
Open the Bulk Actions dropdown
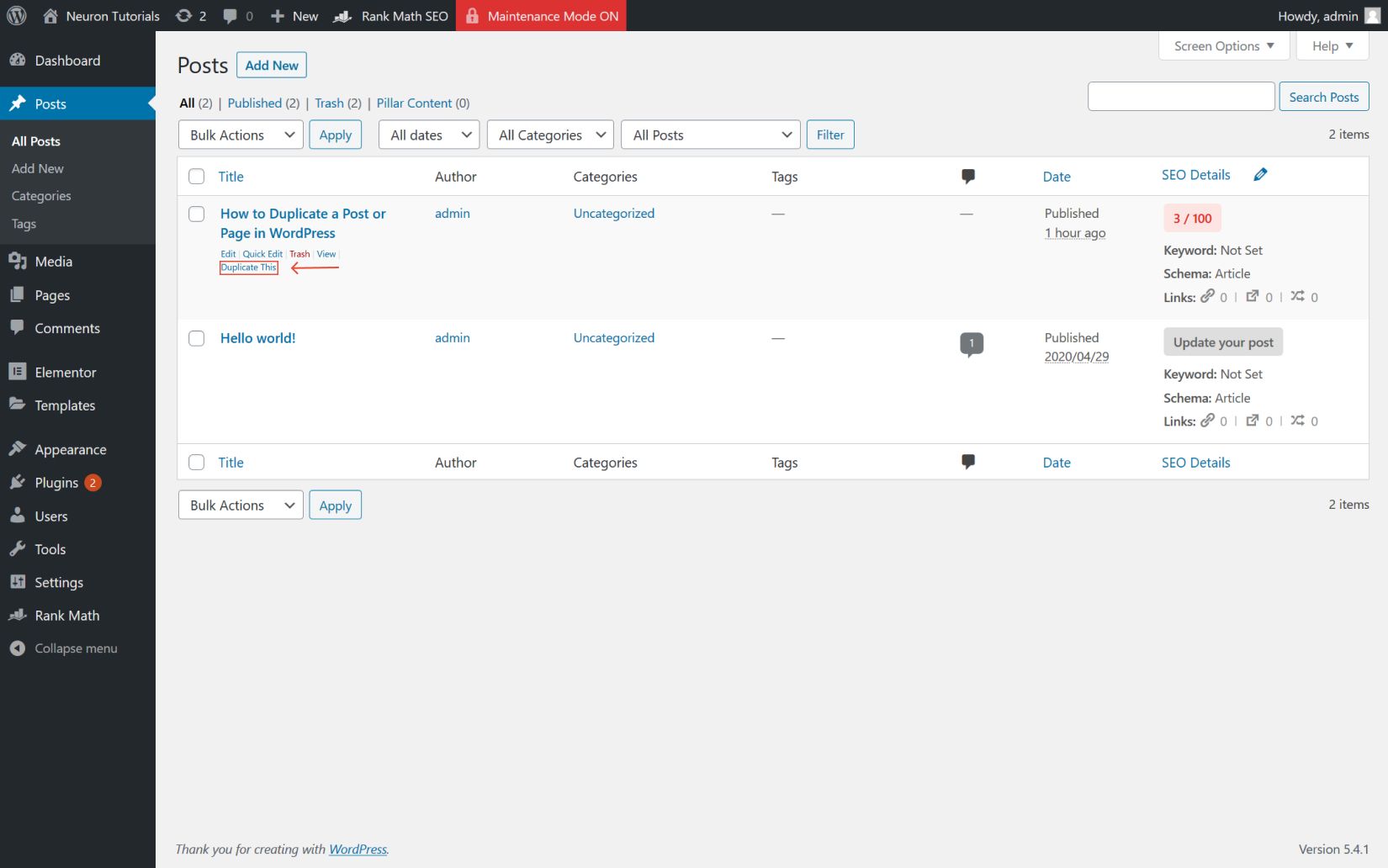tap(240, 135)
